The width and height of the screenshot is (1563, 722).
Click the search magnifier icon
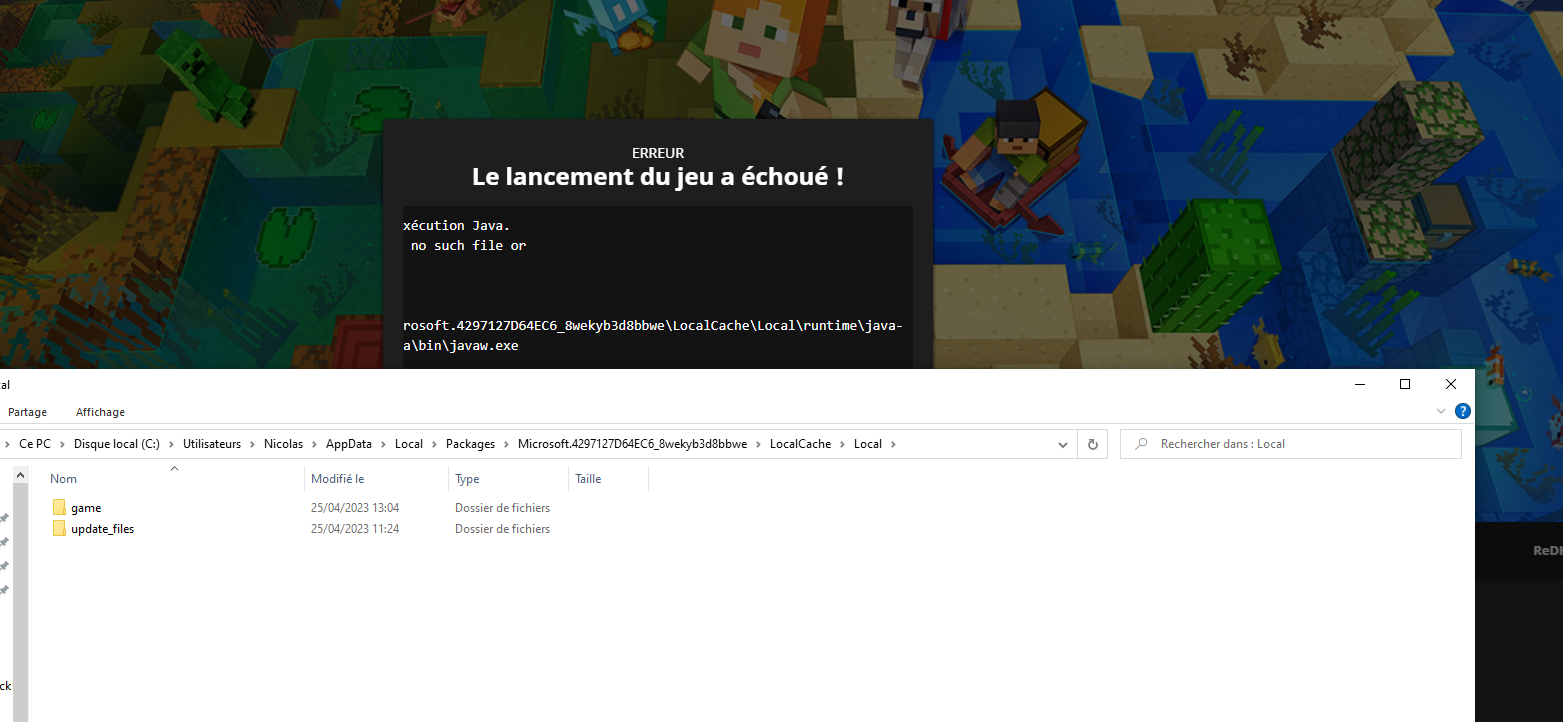click(1141, 444)
